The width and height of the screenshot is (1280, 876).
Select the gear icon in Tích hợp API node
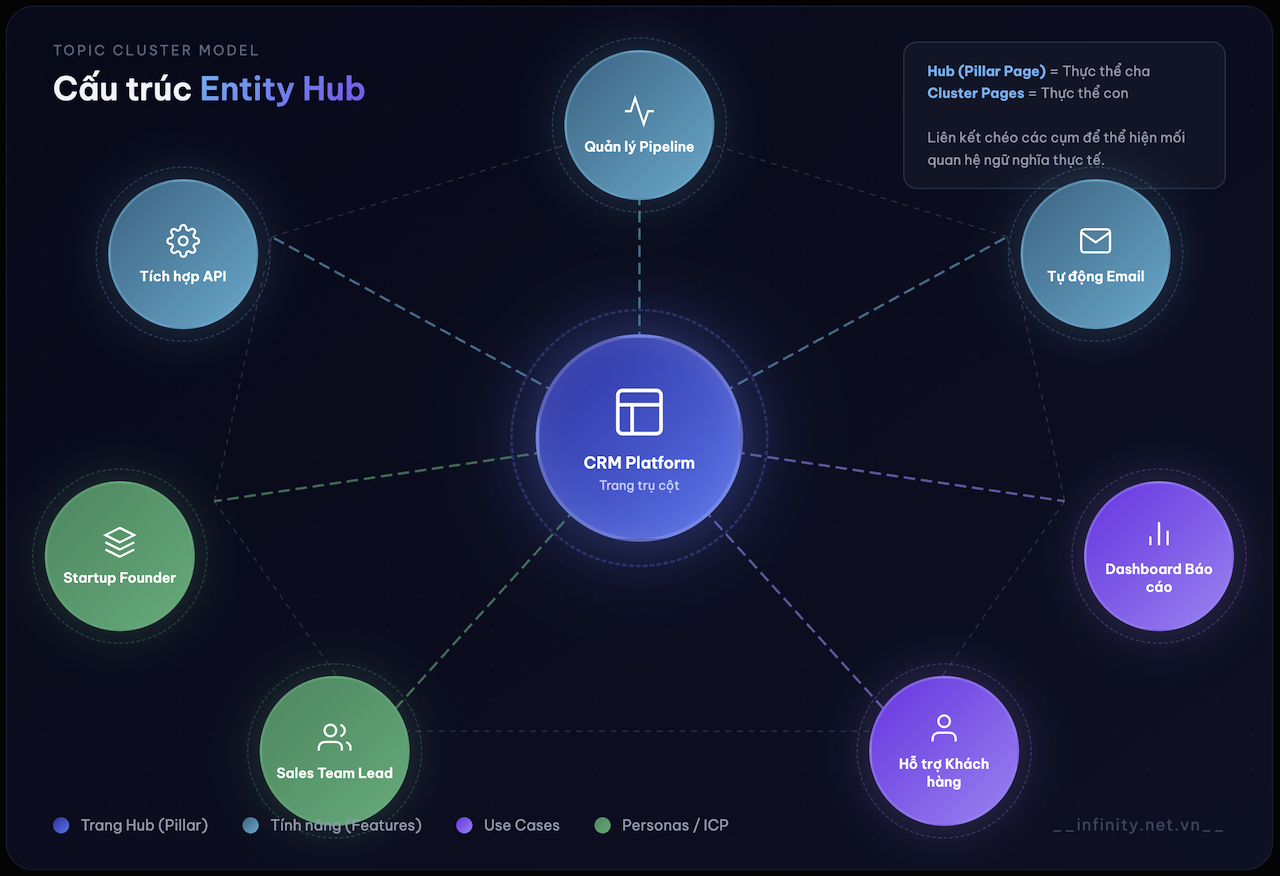(x=183, y=241)
